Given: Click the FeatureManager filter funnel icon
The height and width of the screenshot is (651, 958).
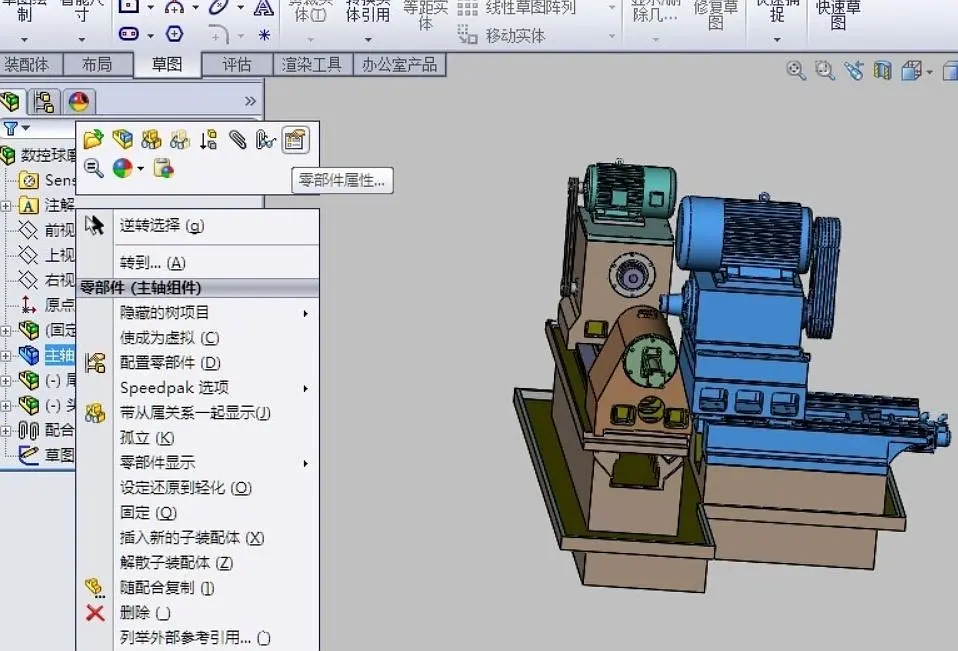Looking at the screenshot, I should 11,128.
